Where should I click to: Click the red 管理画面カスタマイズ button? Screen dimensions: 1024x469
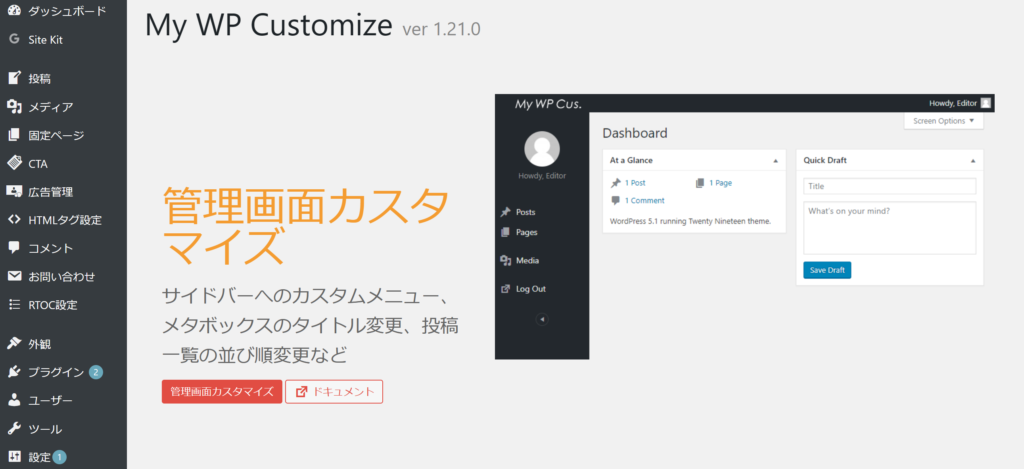[x=221, y=392]
